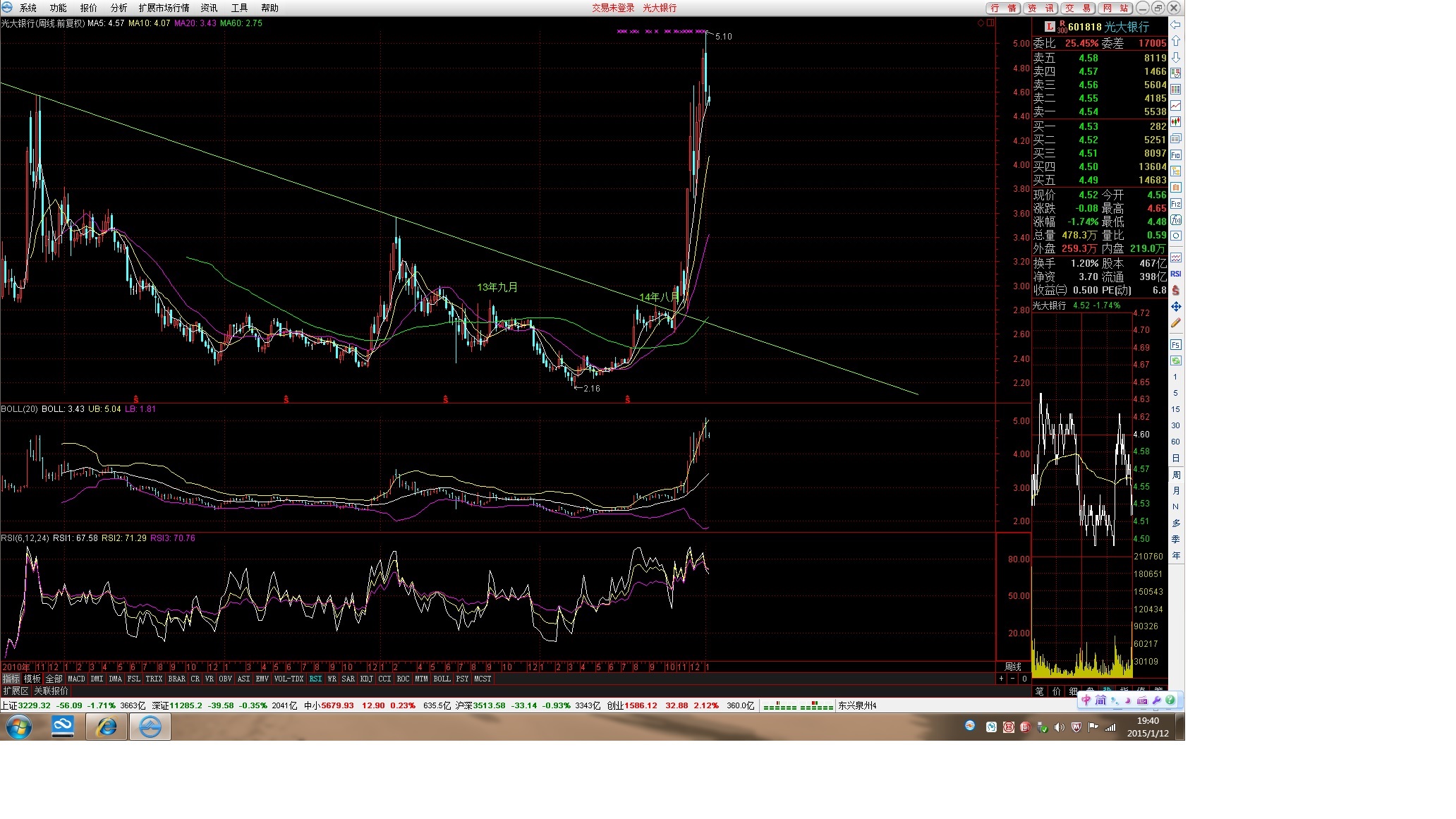Click the IME bar wrench settings icon
This screenshot has height=819, width=1456.
[x=1156, y=700]
